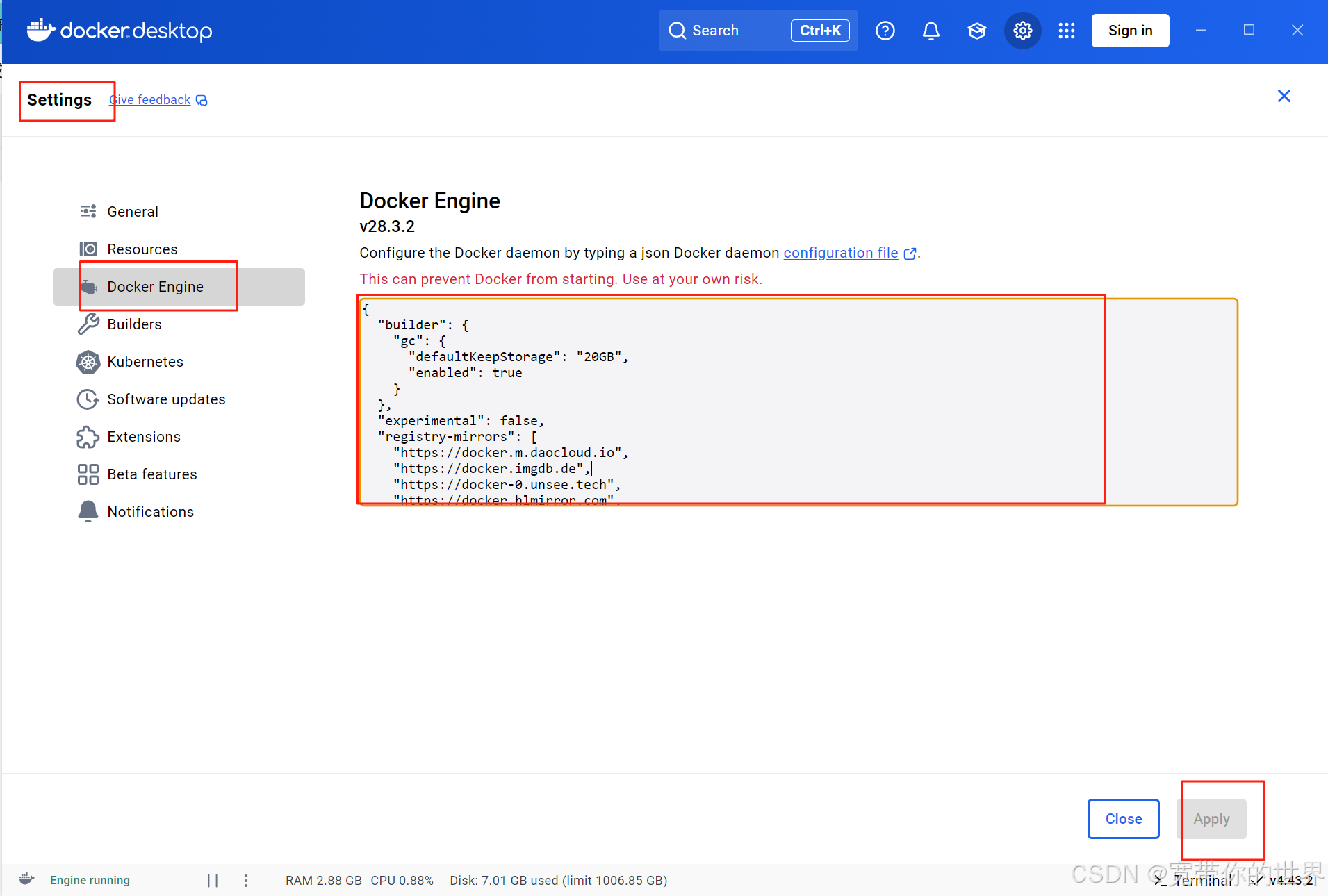Focus the Search field
Screen dimensions: 1328x896
coord(757,31)
